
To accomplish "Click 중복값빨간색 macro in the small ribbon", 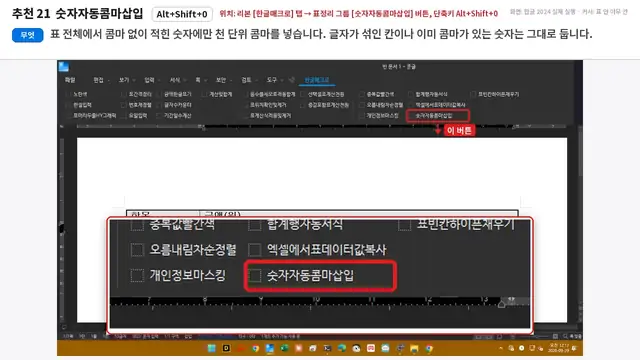I will pos(377,94).
